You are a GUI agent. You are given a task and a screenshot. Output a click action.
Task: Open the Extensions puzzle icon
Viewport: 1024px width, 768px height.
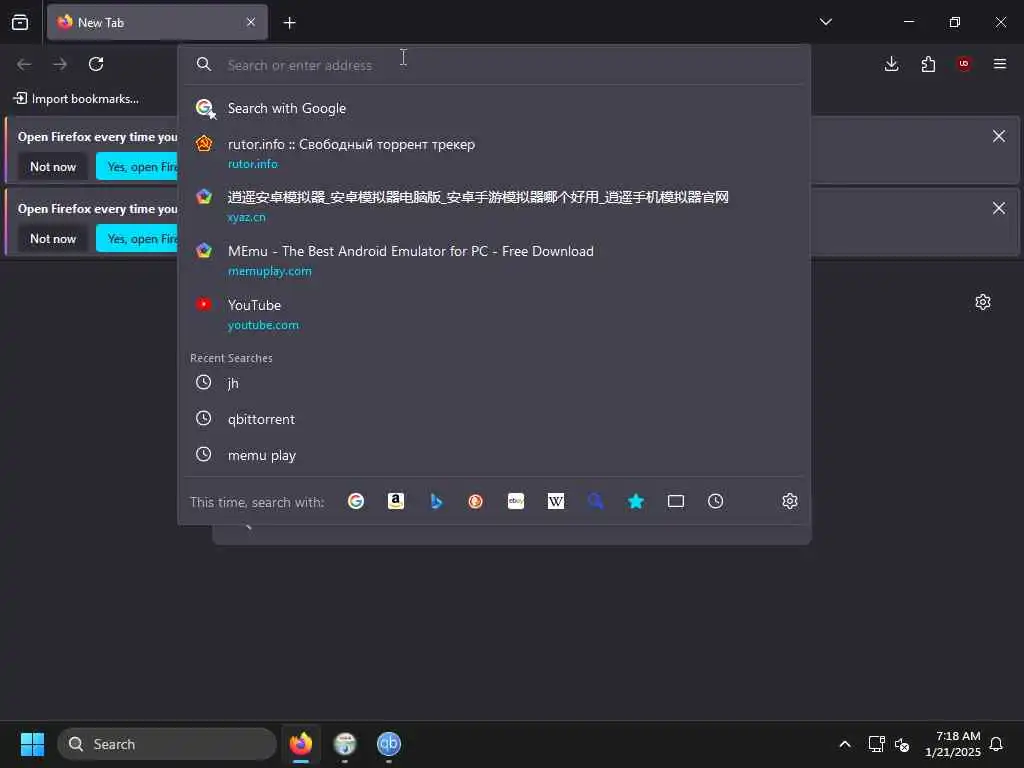tap(928, 64)
